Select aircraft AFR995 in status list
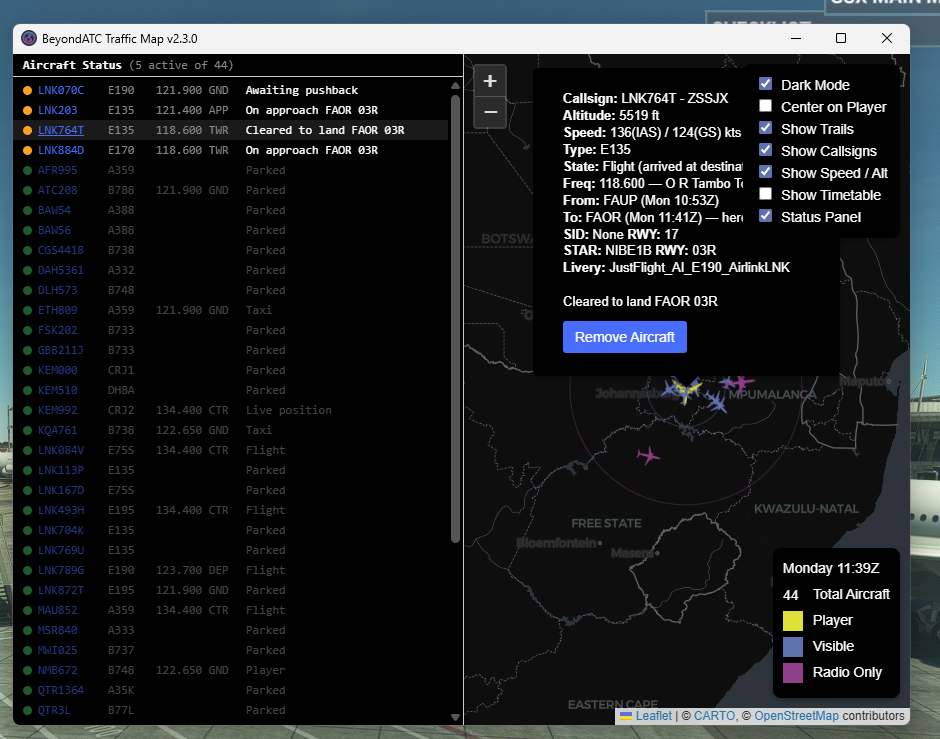This screenshot has height=739, width=940. pos(58,170)
